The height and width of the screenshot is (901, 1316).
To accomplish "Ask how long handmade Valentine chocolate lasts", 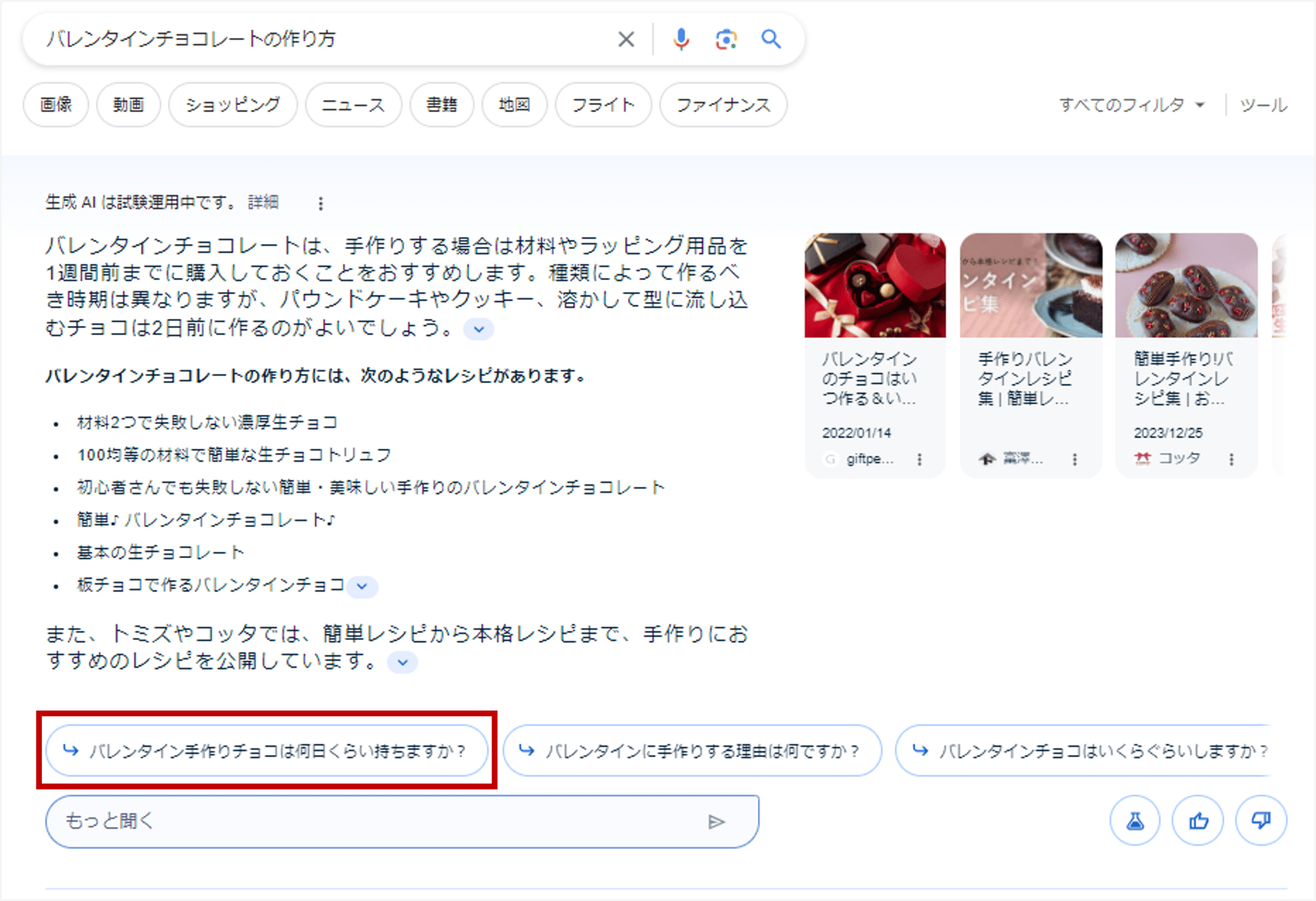I will tap(266, 749).
